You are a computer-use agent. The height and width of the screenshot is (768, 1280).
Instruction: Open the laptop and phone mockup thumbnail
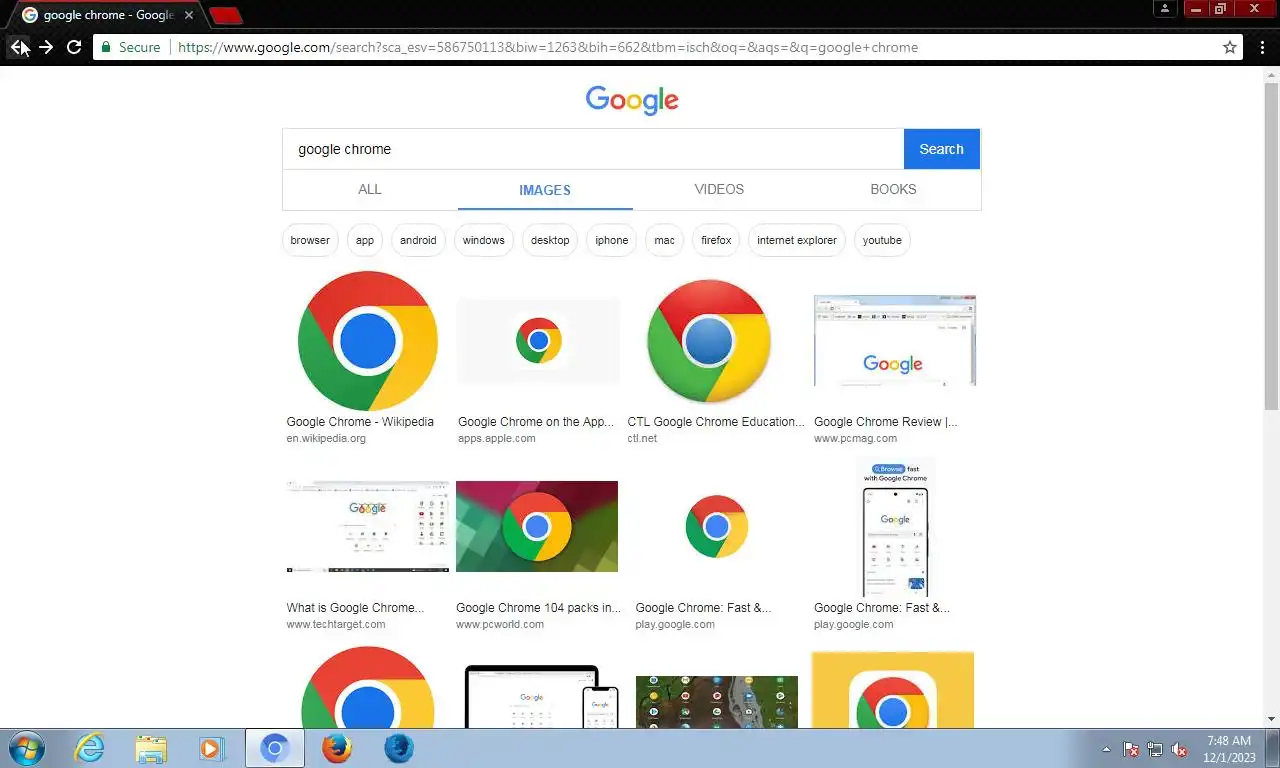pyautogui.click(x=541, y=697)
